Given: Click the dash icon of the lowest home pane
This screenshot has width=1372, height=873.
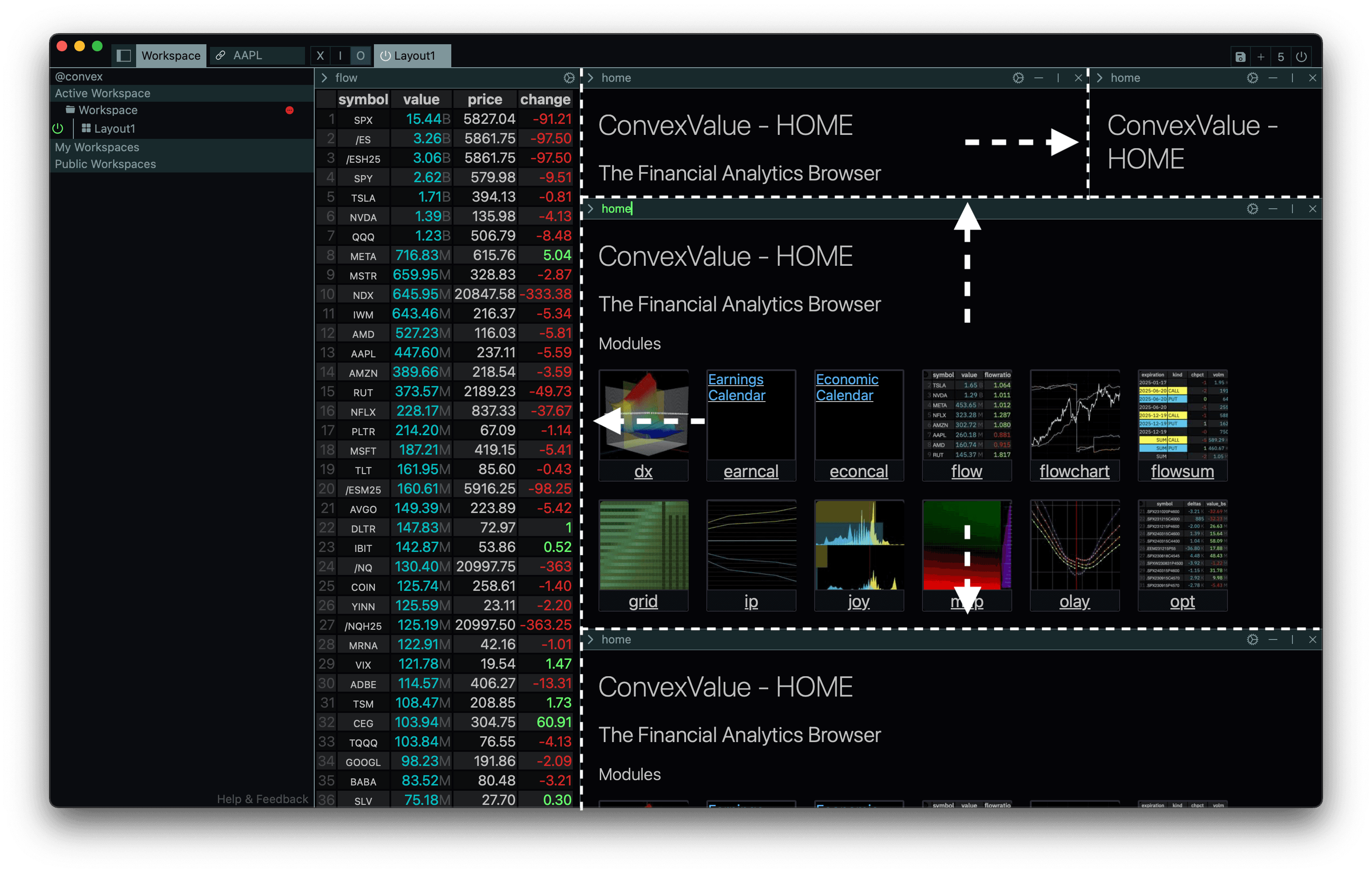Looking at the screenshot, I should pyautogui.click(x=1273, y=639).
